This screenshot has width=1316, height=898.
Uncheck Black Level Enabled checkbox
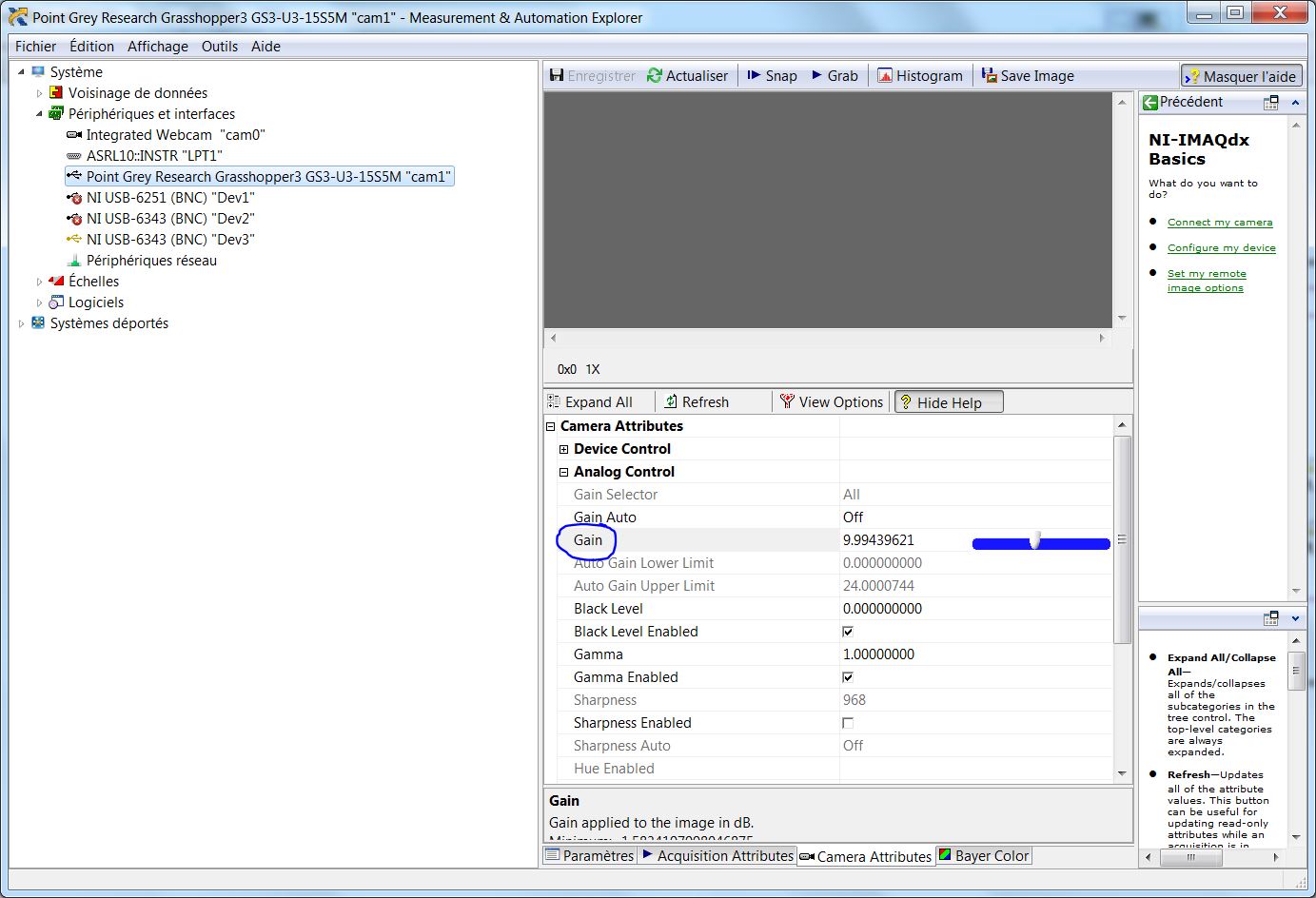(848, 632)
